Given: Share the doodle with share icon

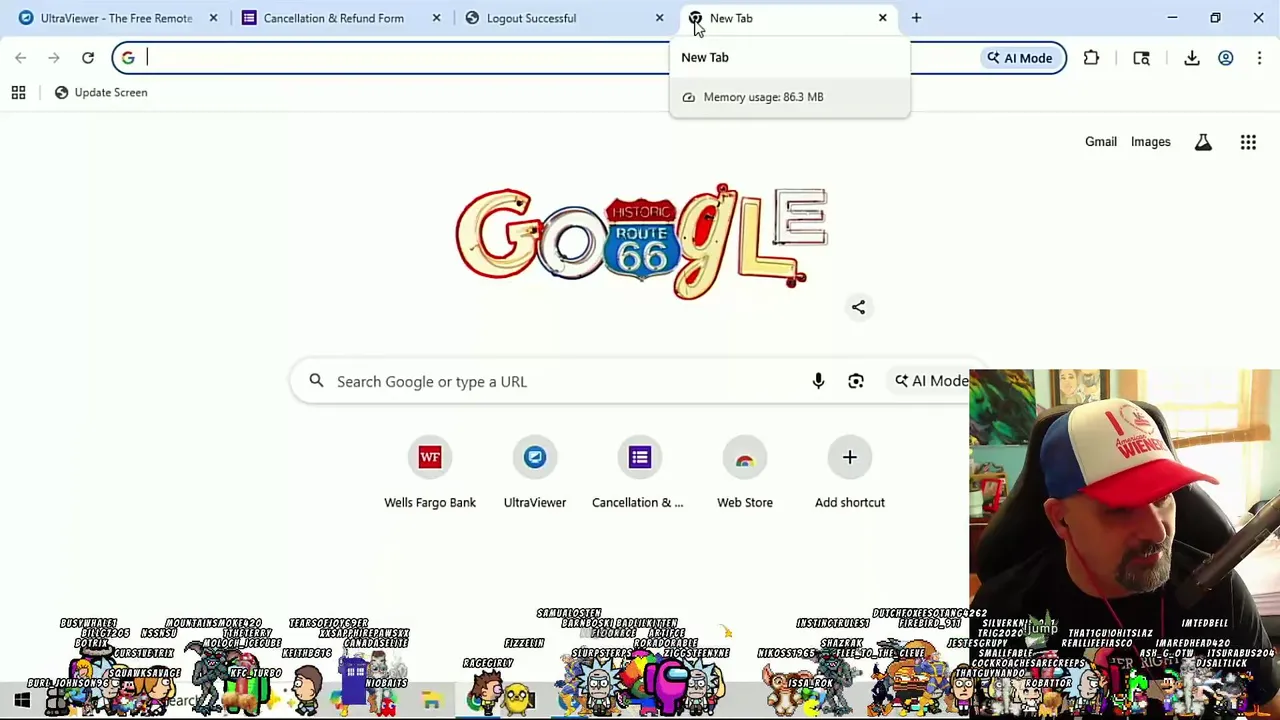Looking at the screenshot, I should click(x=858, y=307).
